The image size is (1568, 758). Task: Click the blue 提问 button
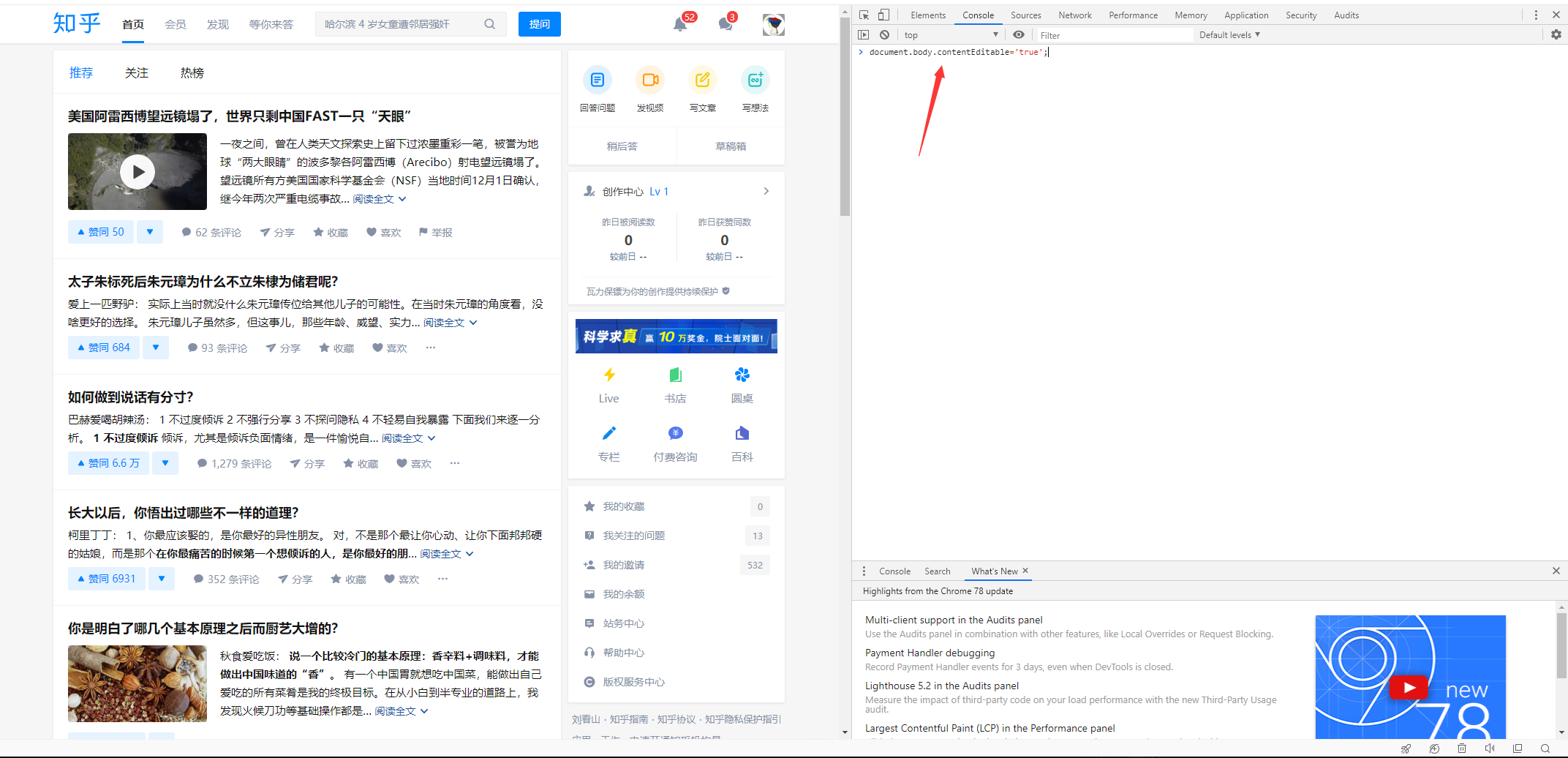pos(539,23)
